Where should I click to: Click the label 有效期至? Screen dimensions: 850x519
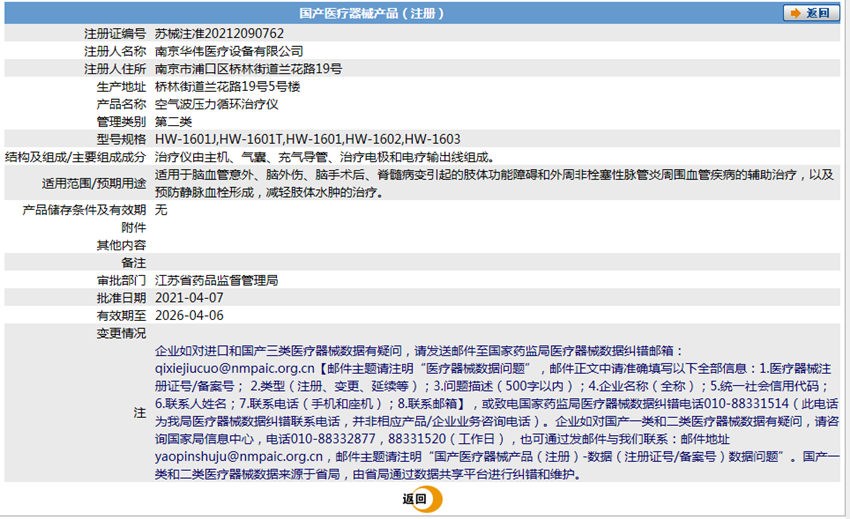coord(121,316)
